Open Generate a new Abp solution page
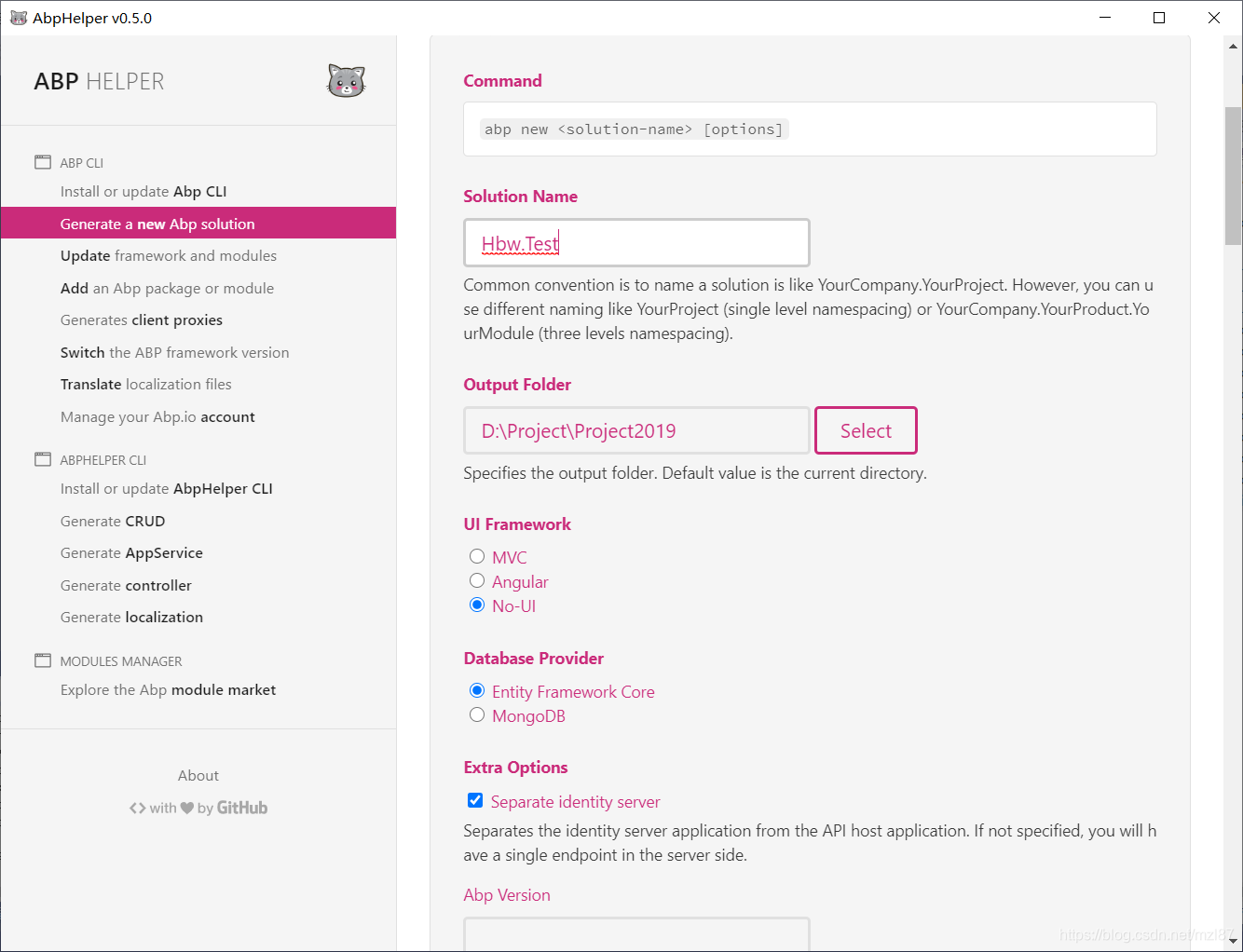This screenshot has width=1243, height=952. (198, 224)
